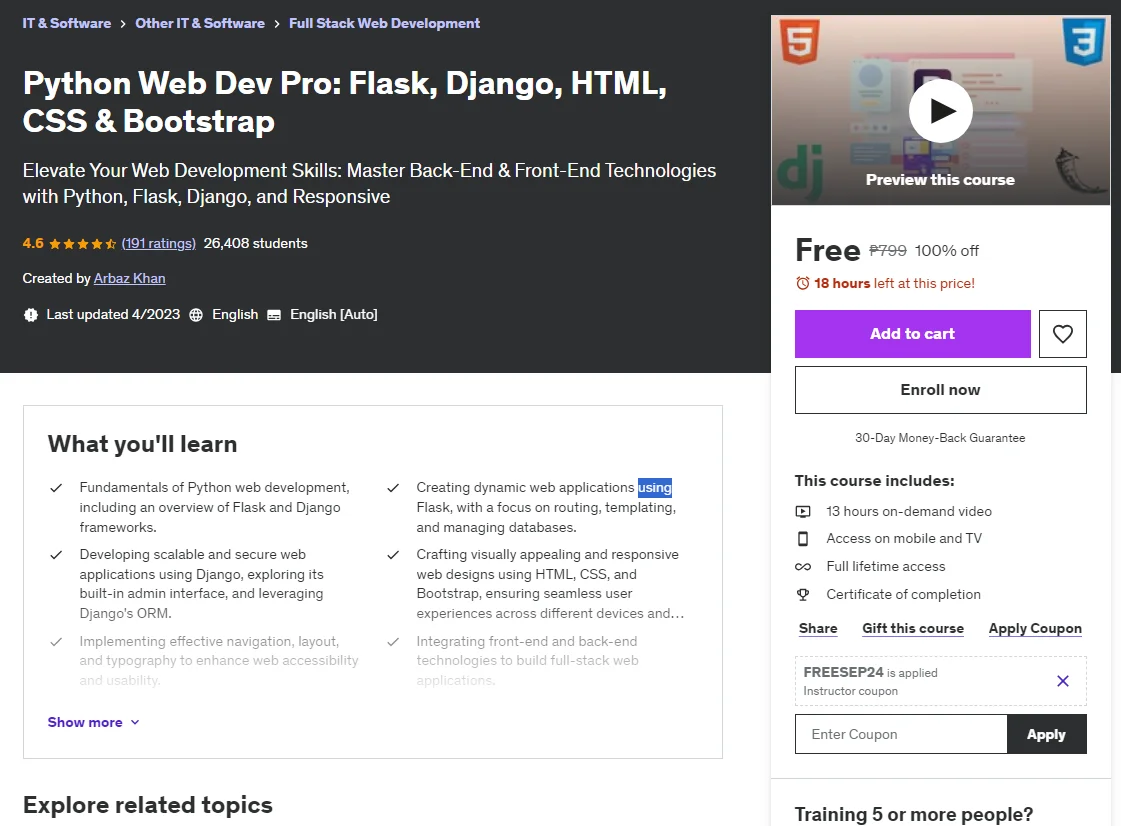Click the last updated badge icon
Viewport: 1121px width, 826px height.
click(x=31, y=315)
